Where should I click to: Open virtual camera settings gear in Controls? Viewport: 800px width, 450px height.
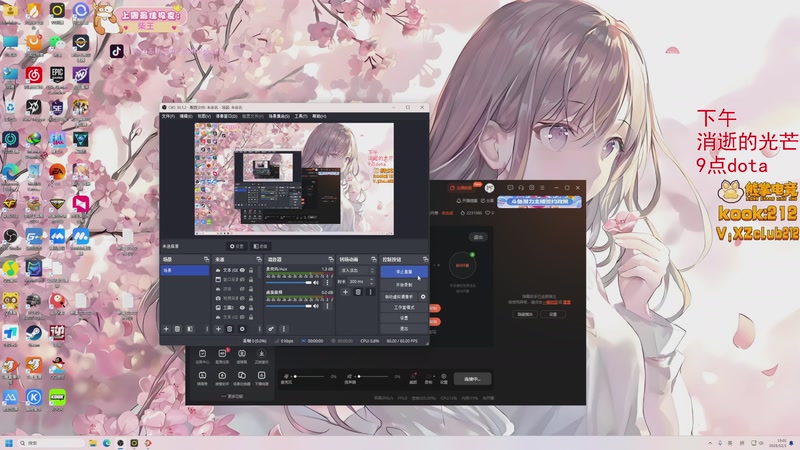pyautogui.click(x=423, y=296)
